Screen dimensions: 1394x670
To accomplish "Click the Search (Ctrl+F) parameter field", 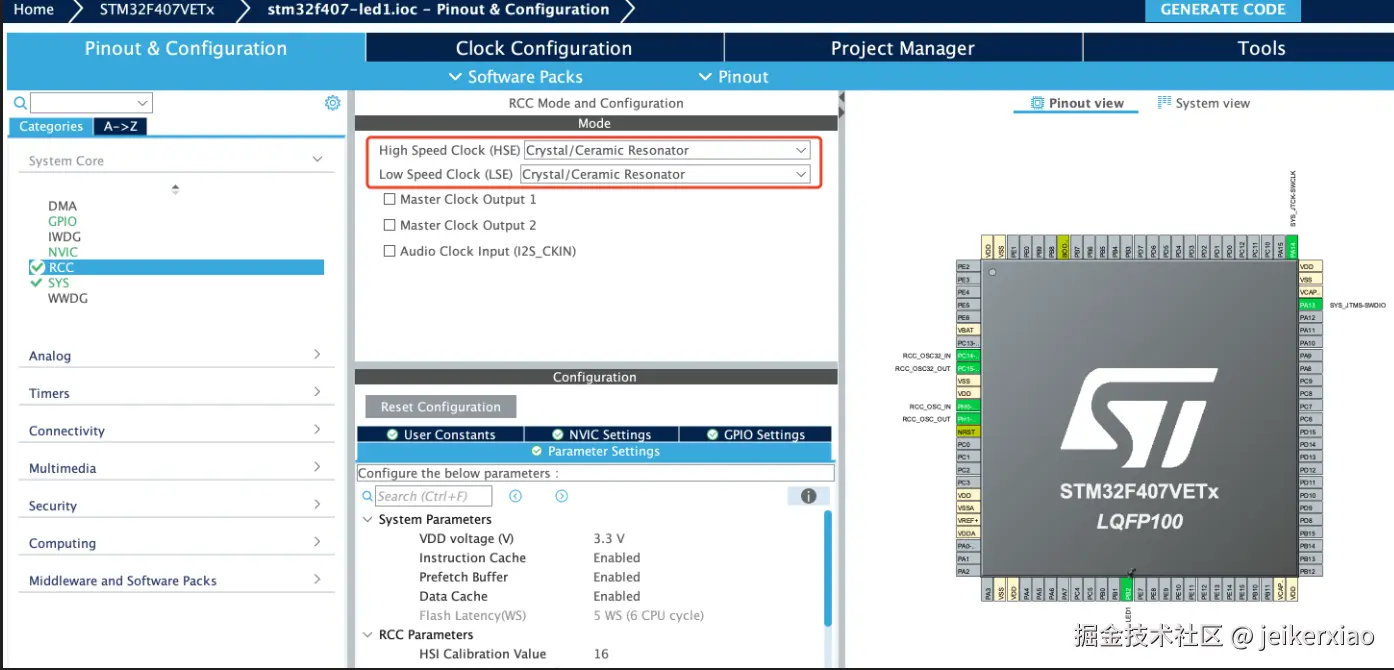I will (x=434, y=496).
